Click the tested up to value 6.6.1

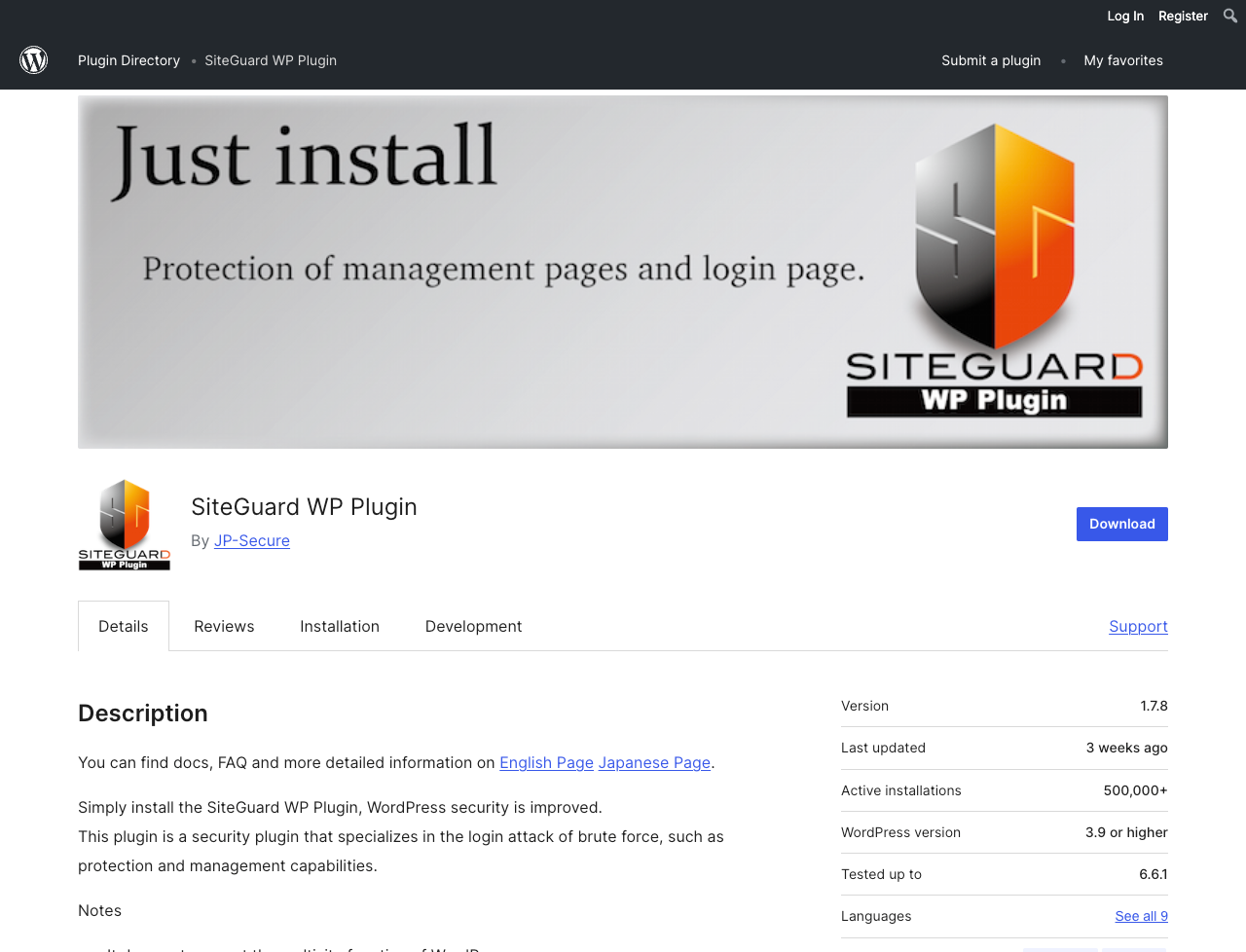(x=1154, y=874)
